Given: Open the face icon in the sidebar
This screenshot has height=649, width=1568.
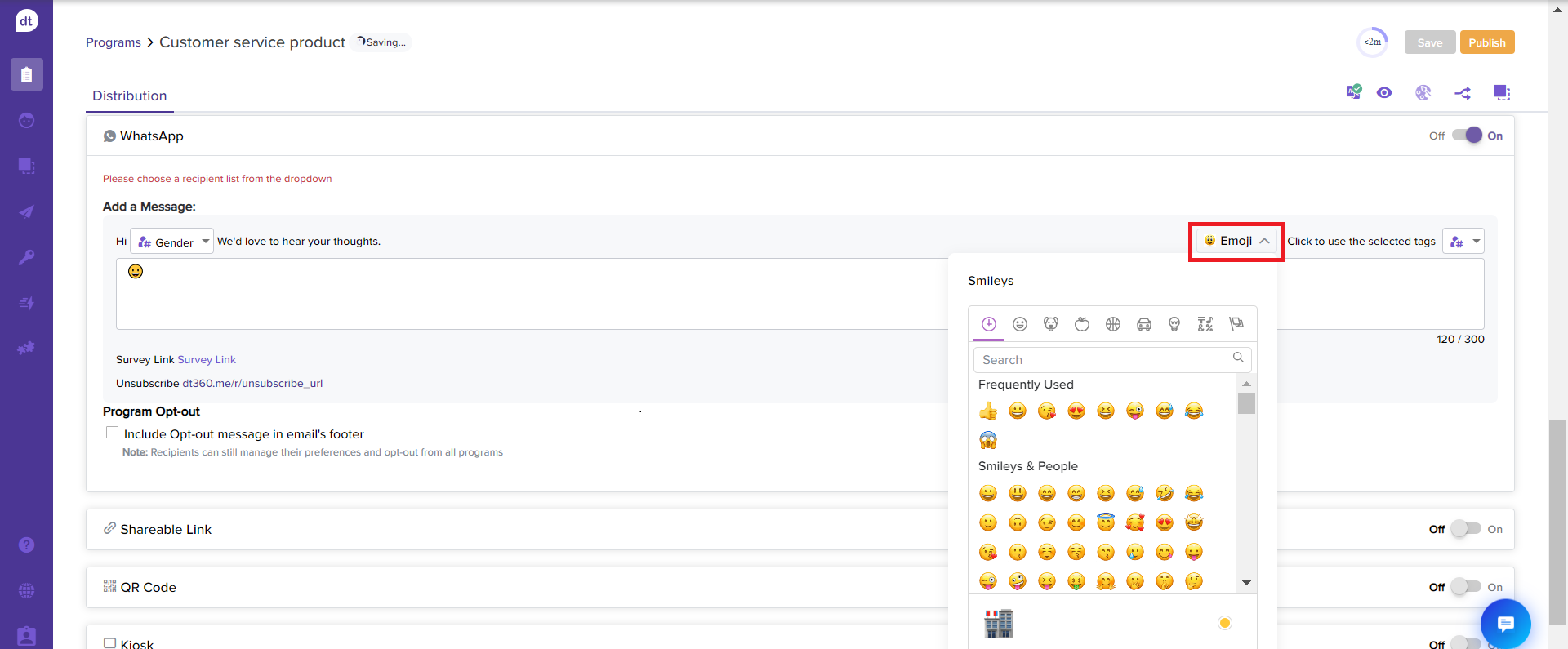Looking at the screenshot, I should (x=26, y=120).
